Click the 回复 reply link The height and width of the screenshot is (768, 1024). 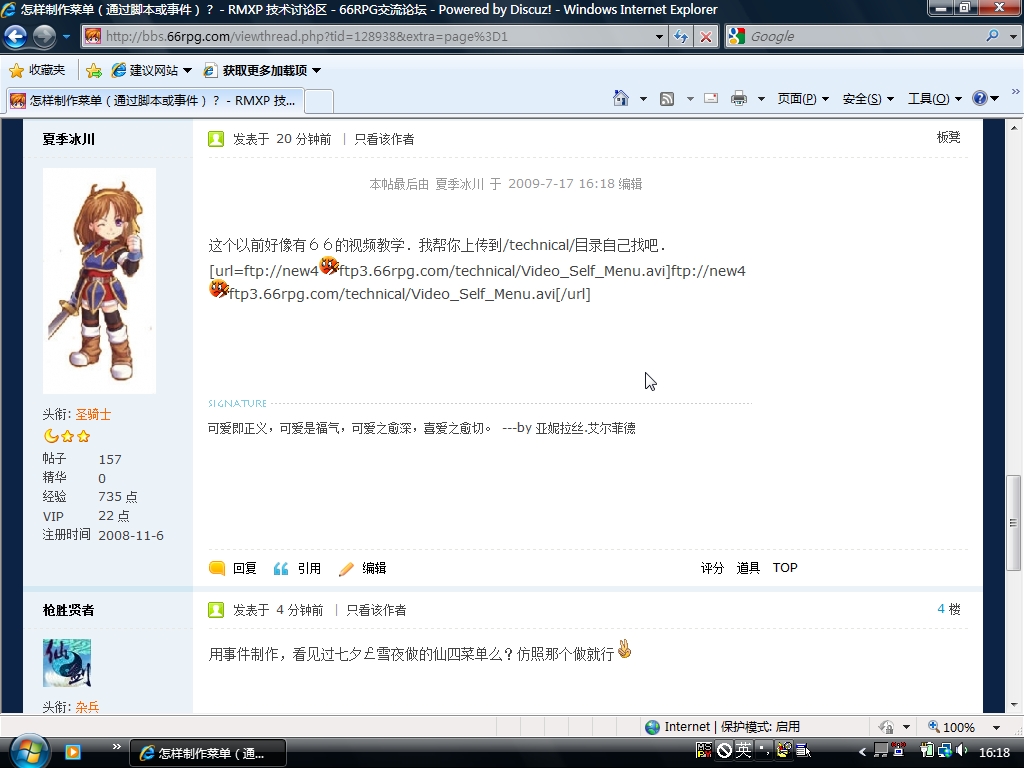pos(244,568)
